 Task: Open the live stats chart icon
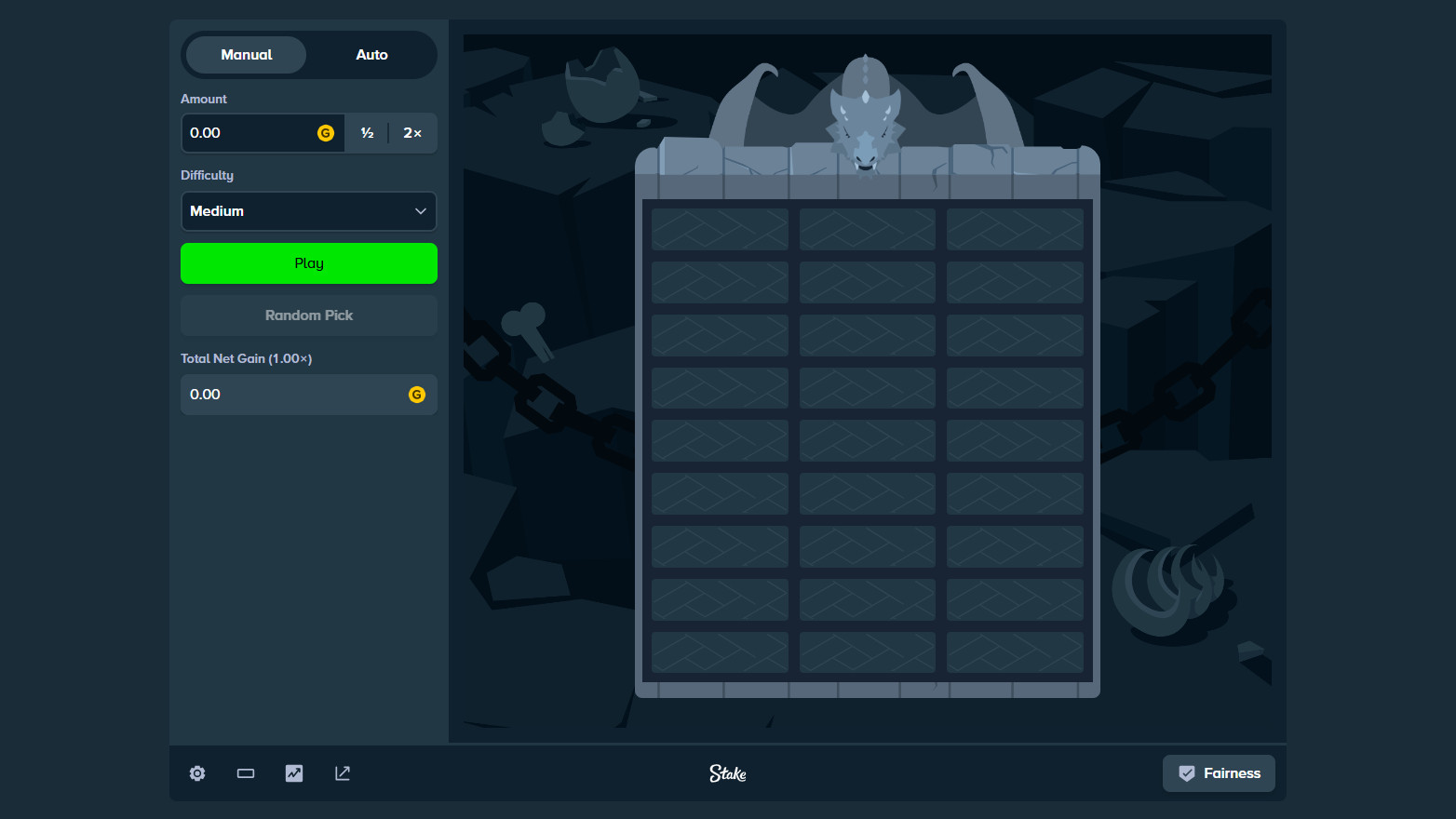point(294,773)
